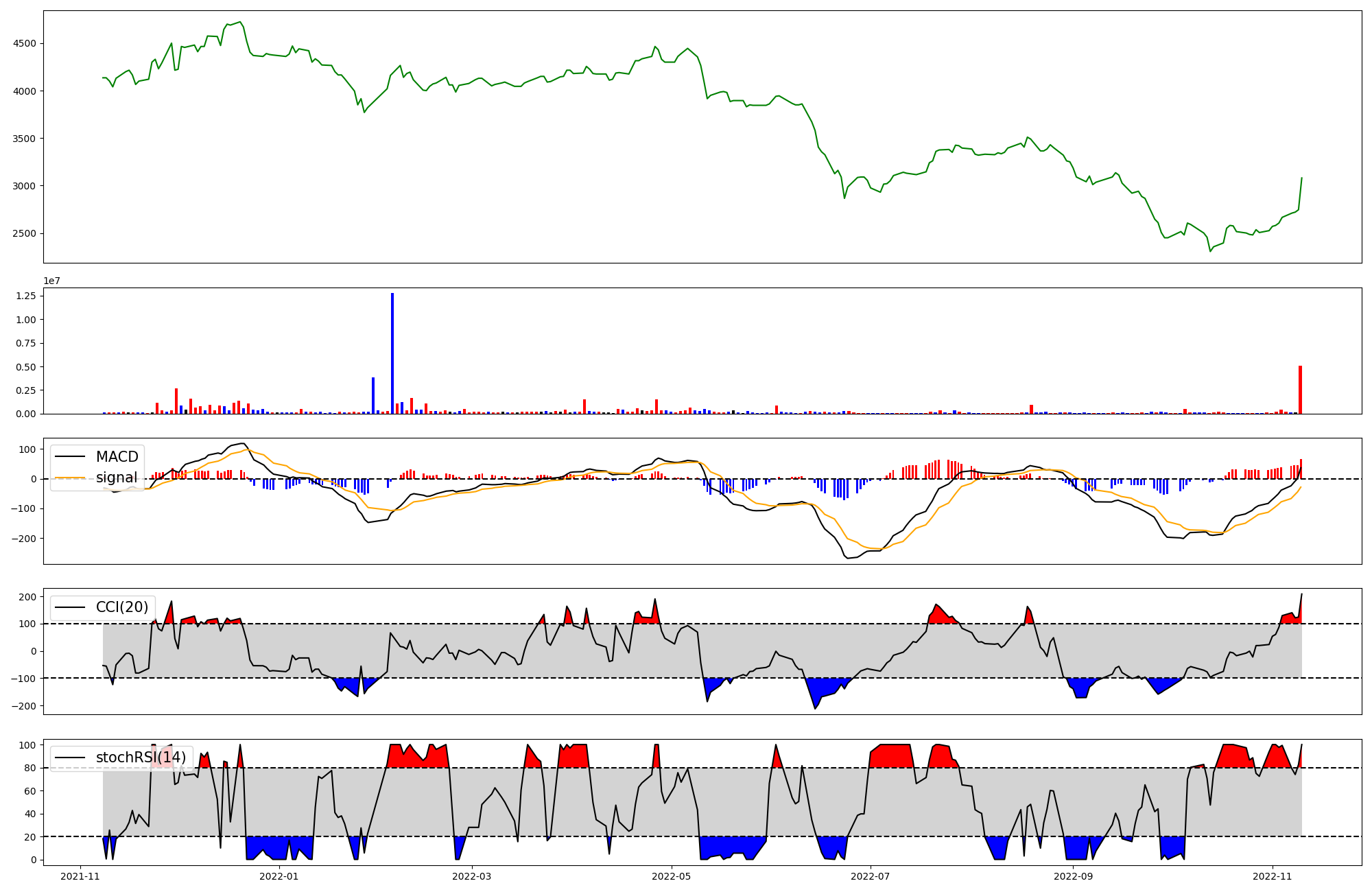The image size is (1372, 892).
Task: Click the tall red volume bar at far right
Action: click(1300, 390)
